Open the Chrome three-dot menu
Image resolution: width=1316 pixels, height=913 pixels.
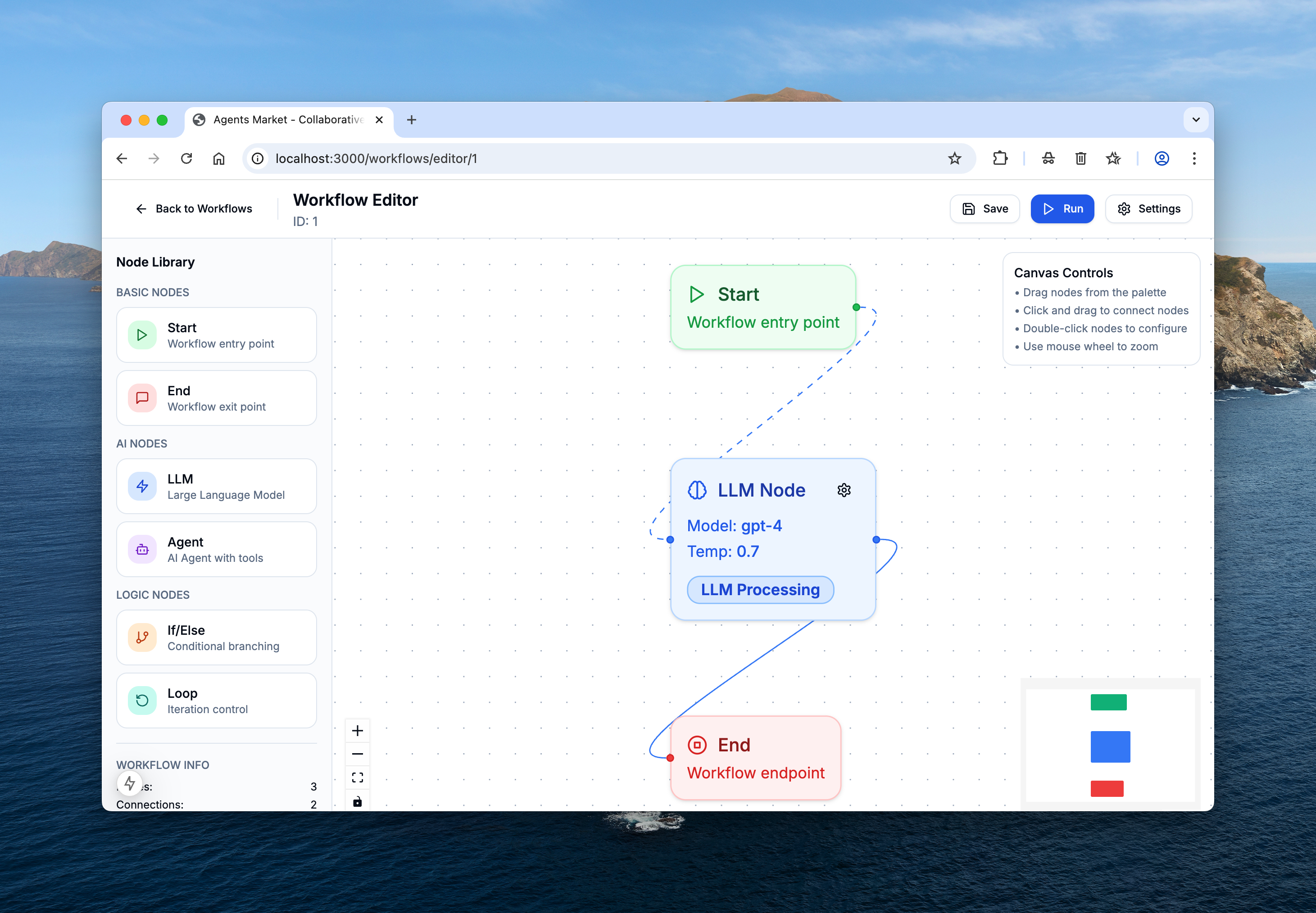click(x=1193, y=158)
